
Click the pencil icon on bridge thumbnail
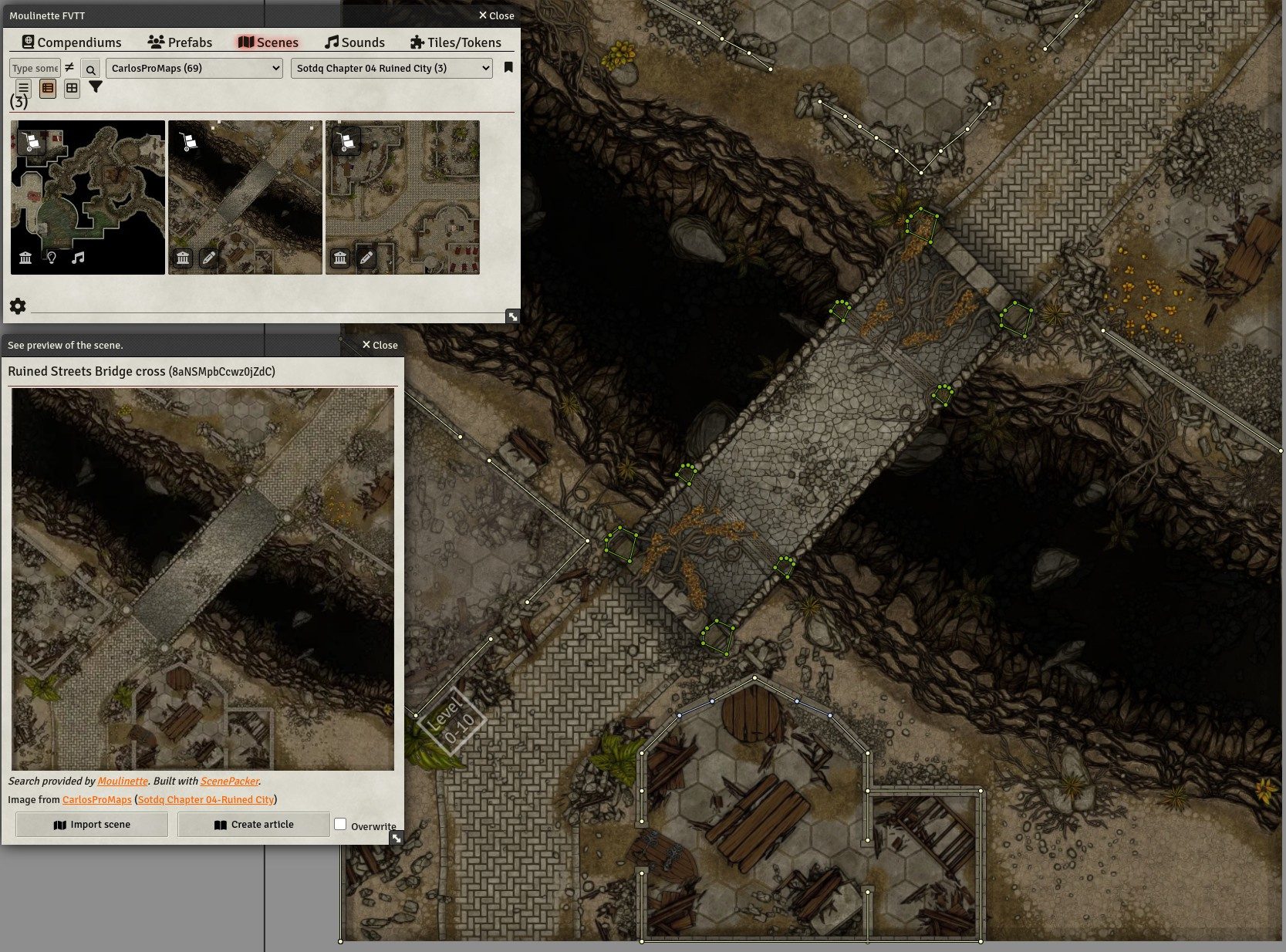(209, 258)
